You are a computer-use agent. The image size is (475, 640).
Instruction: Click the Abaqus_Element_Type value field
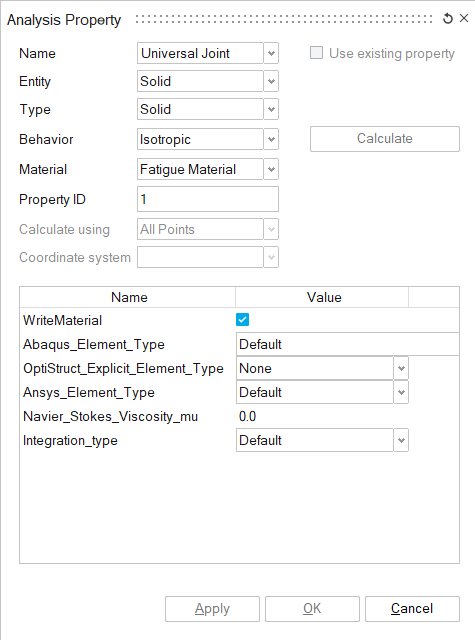pyautogui.click(x=348, y=344)
